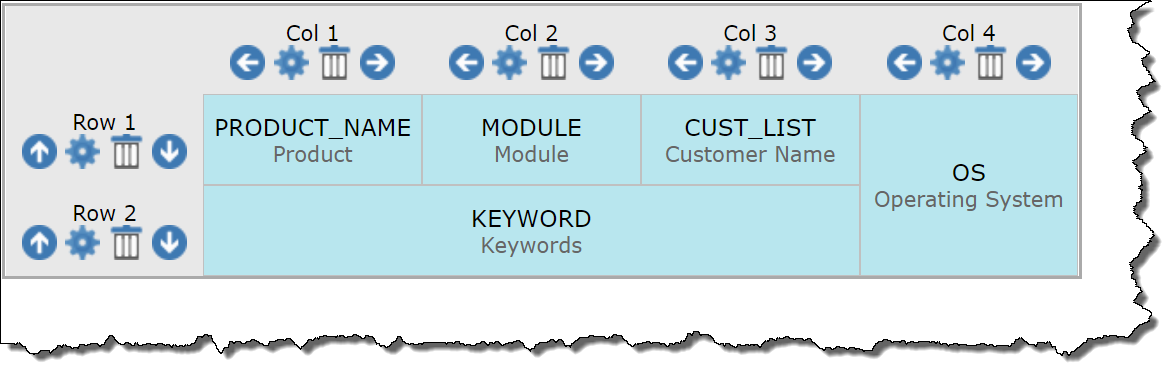
Task: Move Col 4 left arrow
Action: point(904,63)
